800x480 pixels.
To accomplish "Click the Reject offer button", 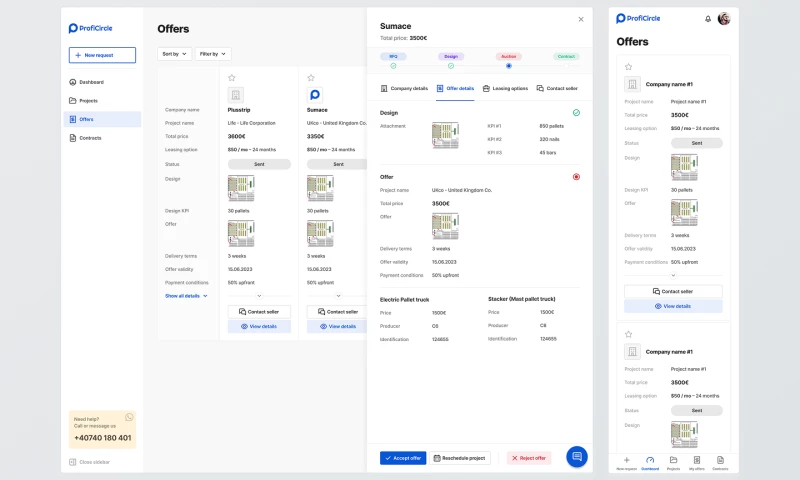I will (528, 458).
